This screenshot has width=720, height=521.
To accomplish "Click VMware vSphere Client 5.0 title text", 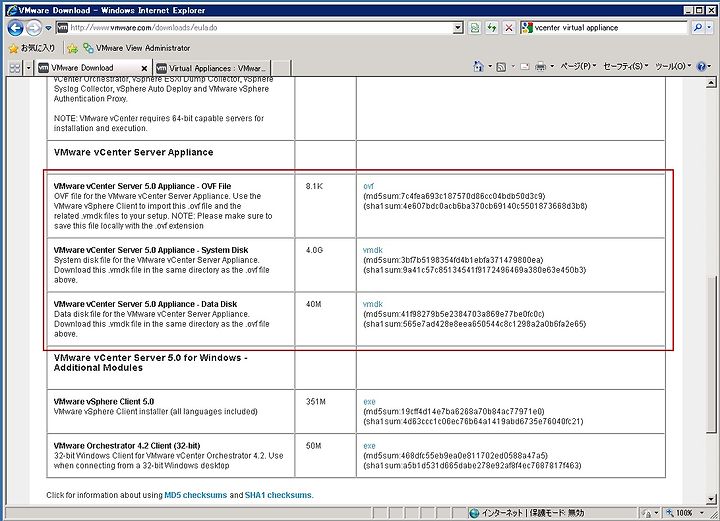I will tap(104, 401).
